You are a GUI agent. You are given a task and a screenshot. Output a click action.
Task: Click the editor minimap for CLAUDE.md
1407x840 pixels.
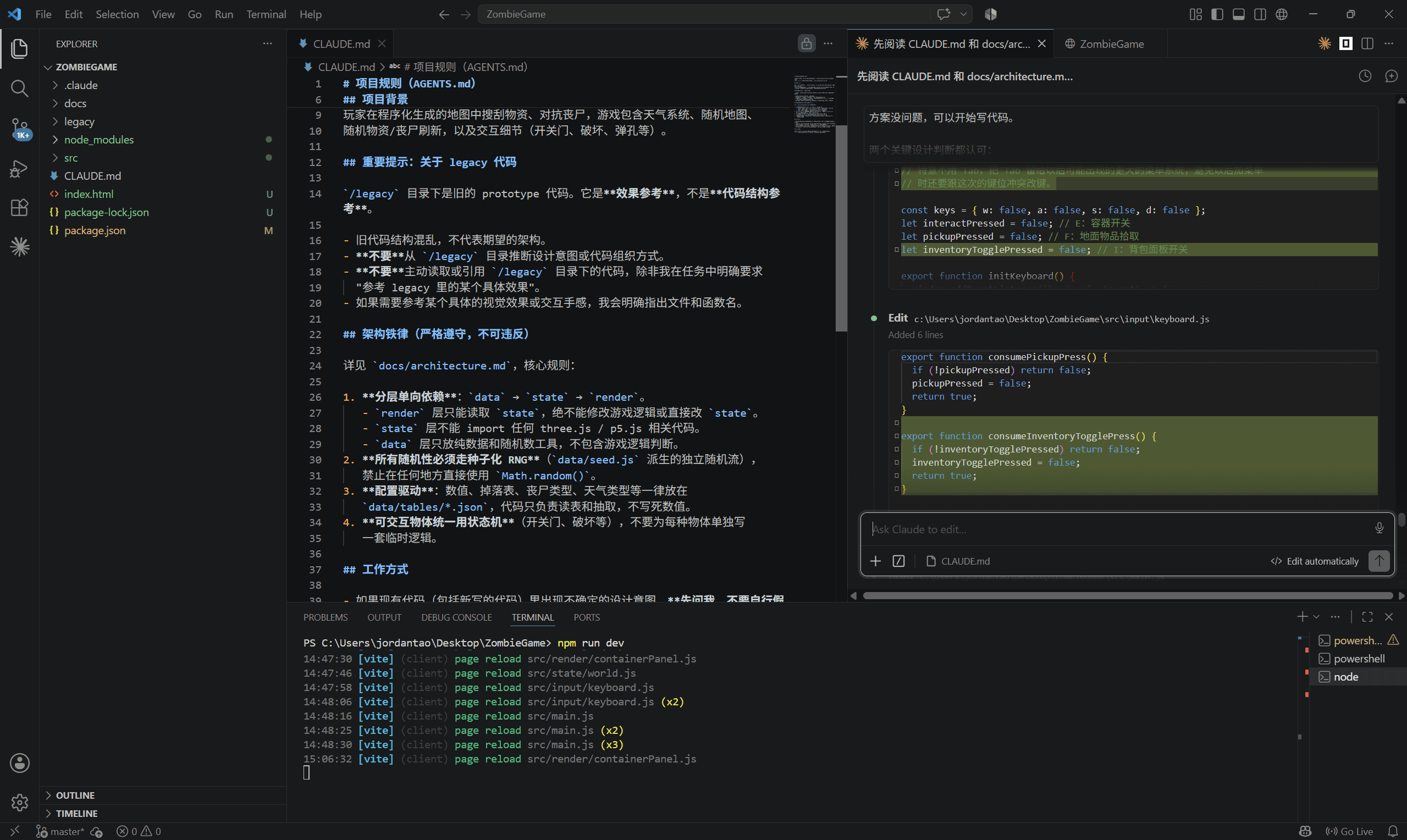pos(814,104)
